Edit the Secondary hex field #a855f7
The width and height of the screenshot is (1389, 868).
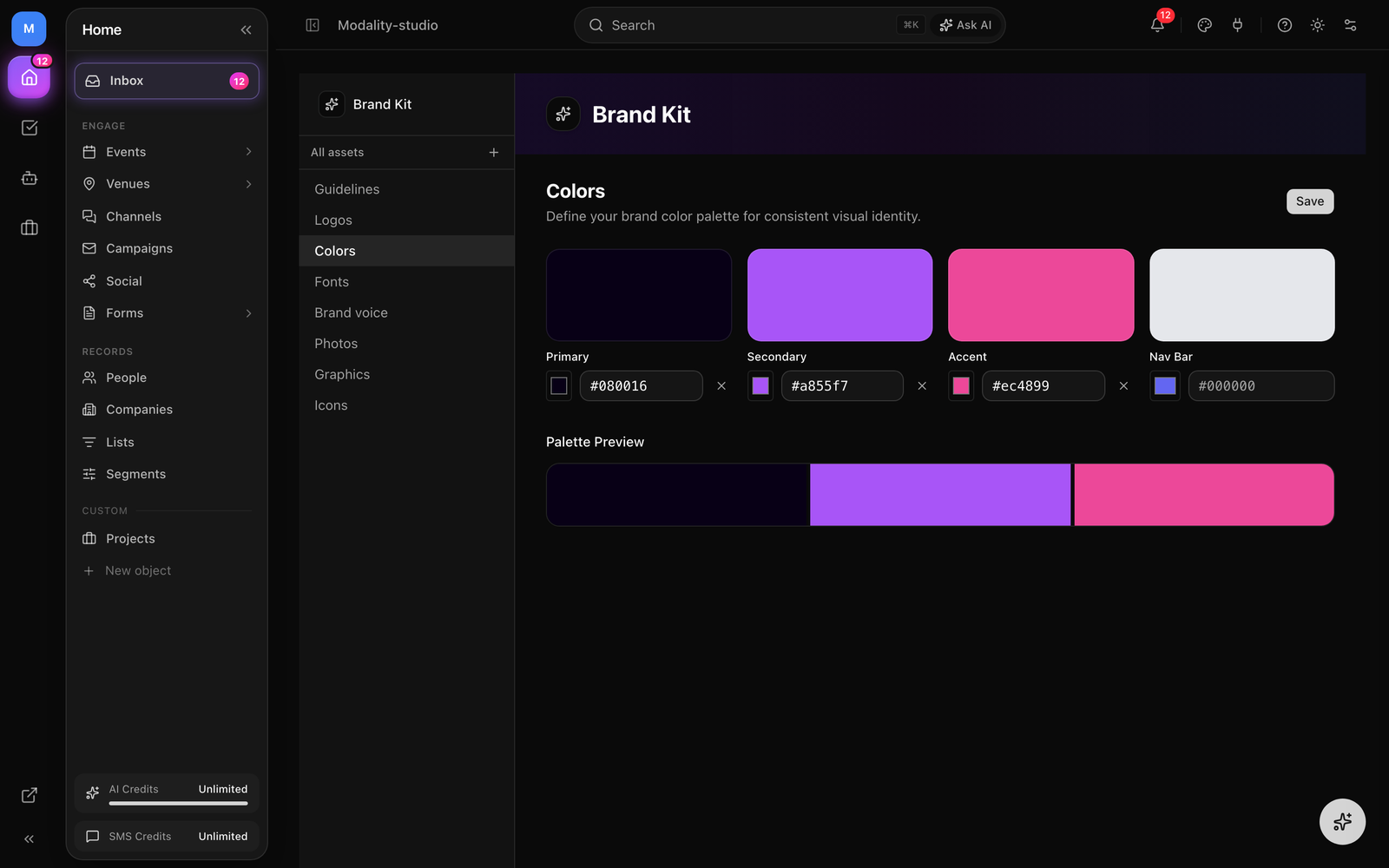click(842, 386)
